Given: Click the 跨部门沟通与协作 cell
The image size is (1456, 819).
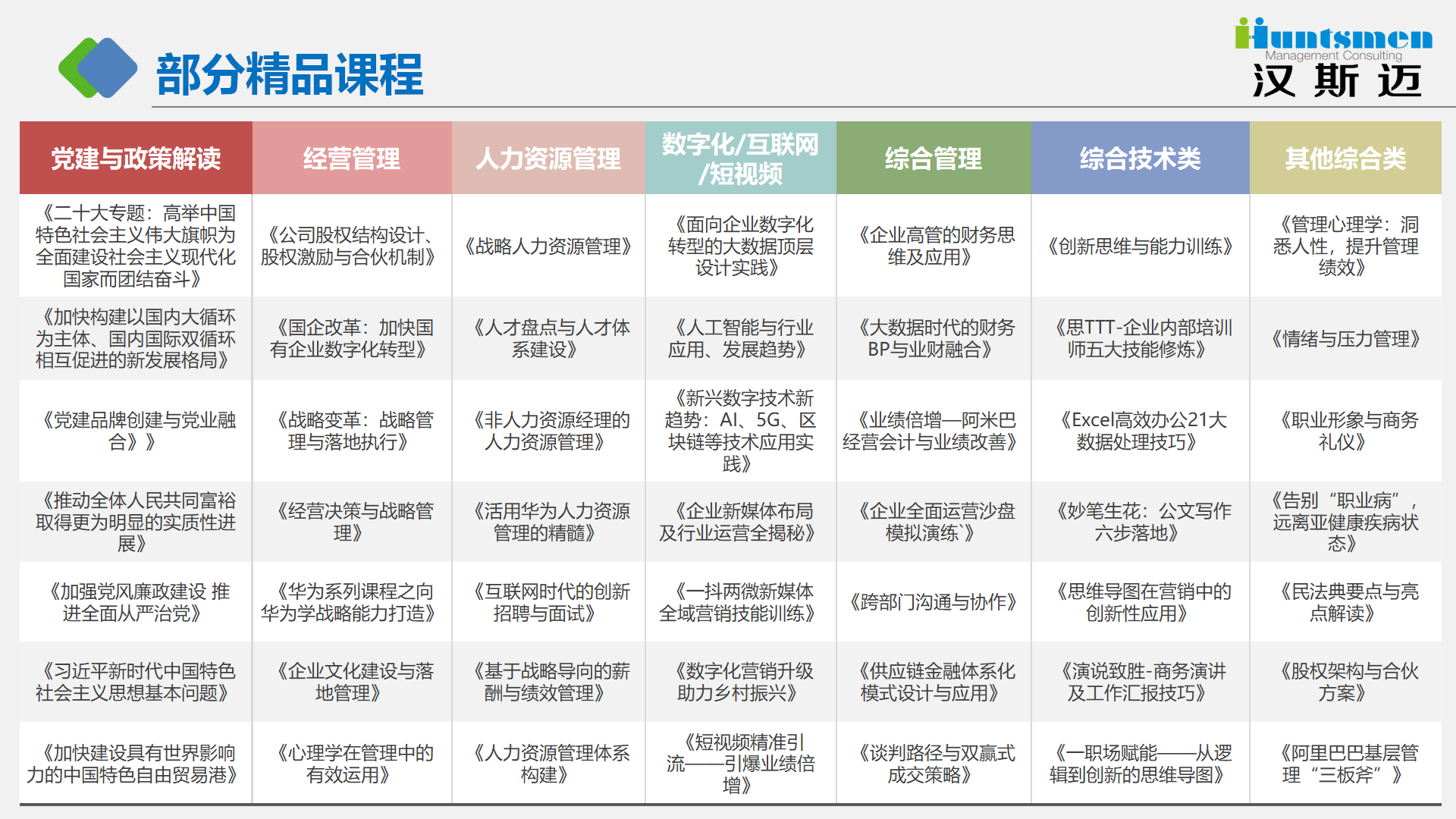Looking at the screenshot, I should pyautogui.click(x=934, y=602).
